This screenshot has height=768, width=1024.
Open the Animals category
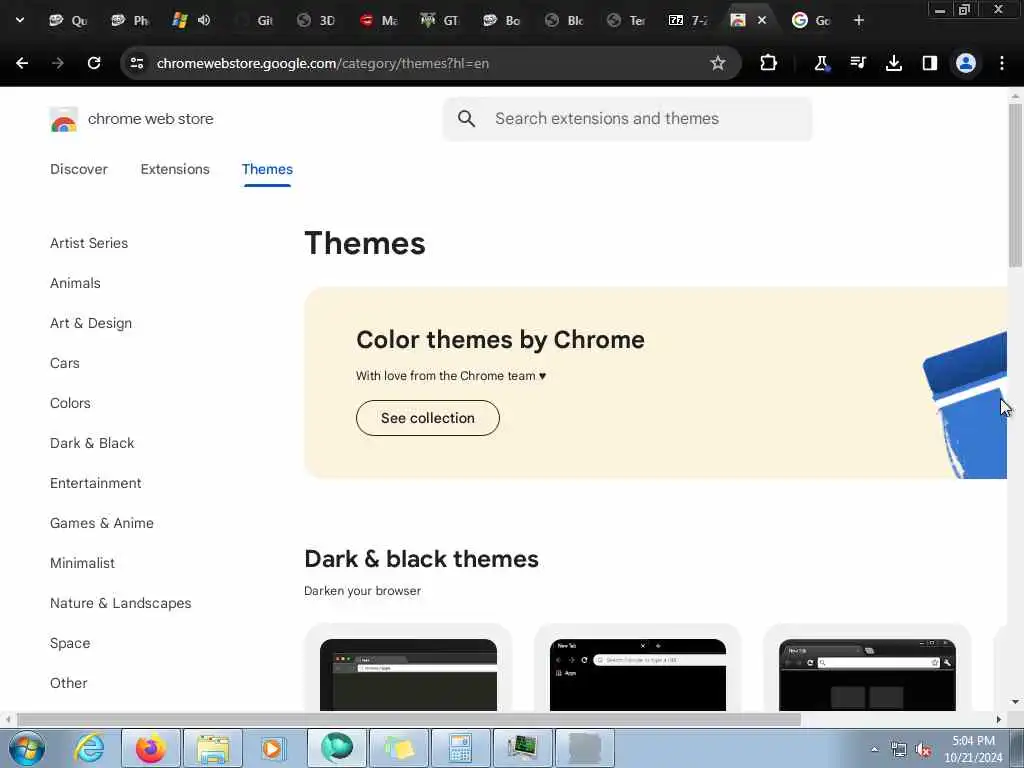(75, 283)
